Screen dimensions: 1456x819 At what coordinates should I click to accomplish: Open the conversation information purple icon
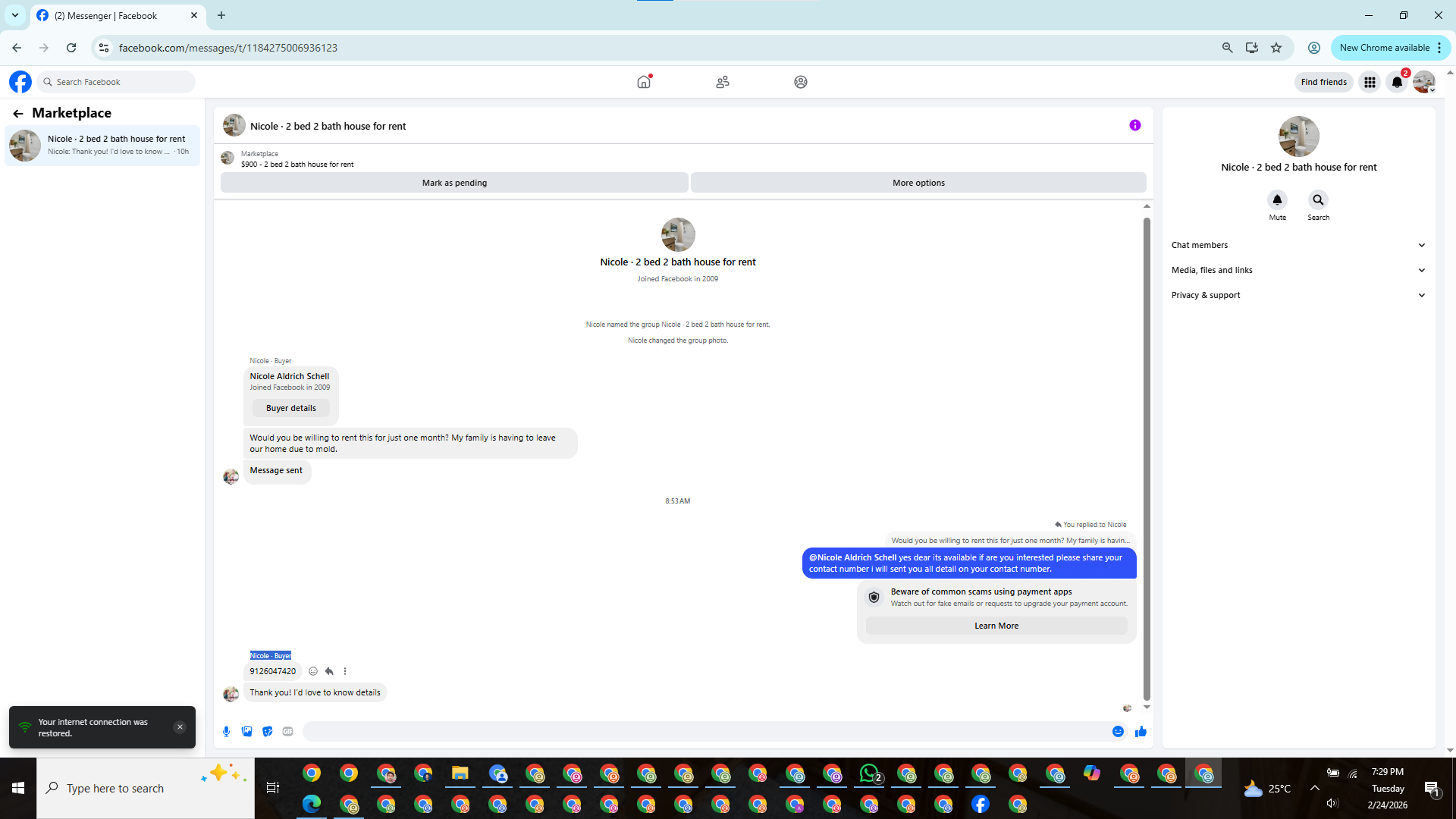1134,125
